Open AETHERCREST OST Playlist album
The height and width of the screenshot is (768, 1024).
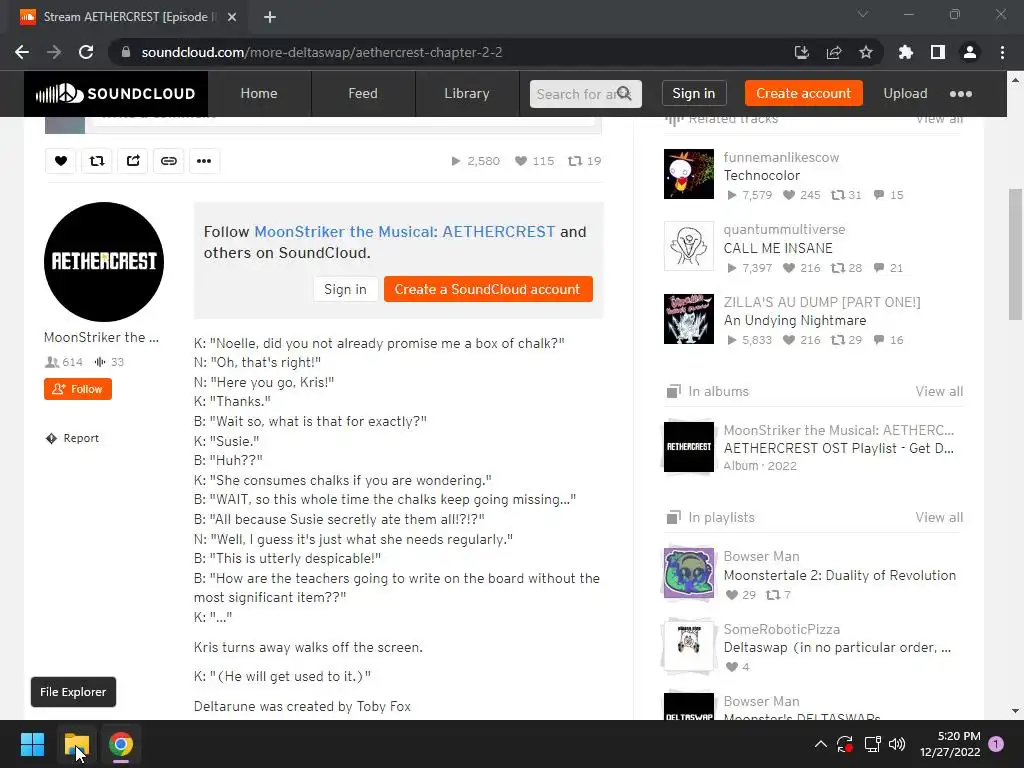[x=840, y=449]
